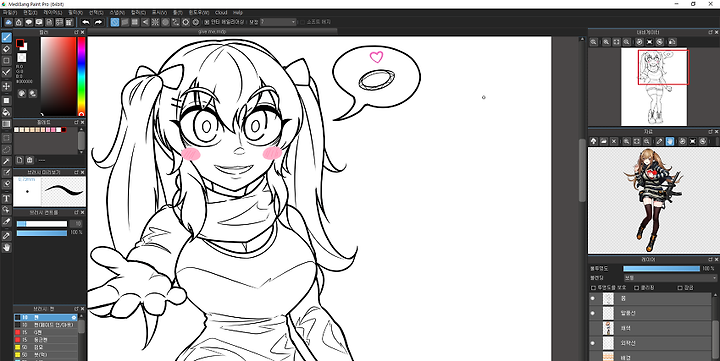
Task: Close image with Reference panel X icon
Action: point(614,141)
